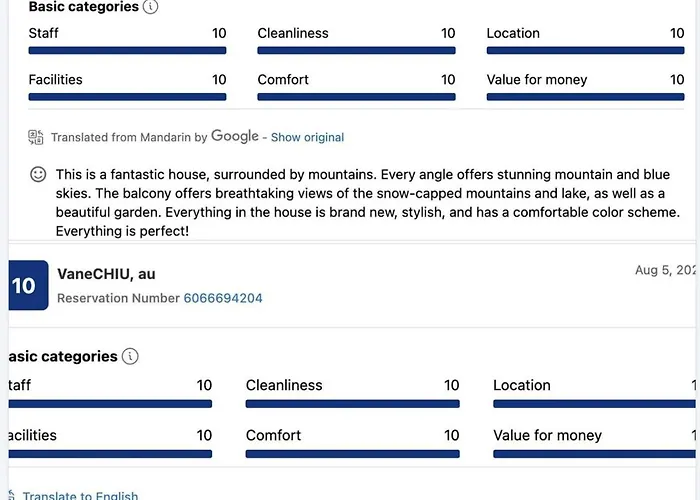This screenshot has height=500, width=700.
Task: Click the reviewer name VaneCHIU, au
Action: [106, 274]
